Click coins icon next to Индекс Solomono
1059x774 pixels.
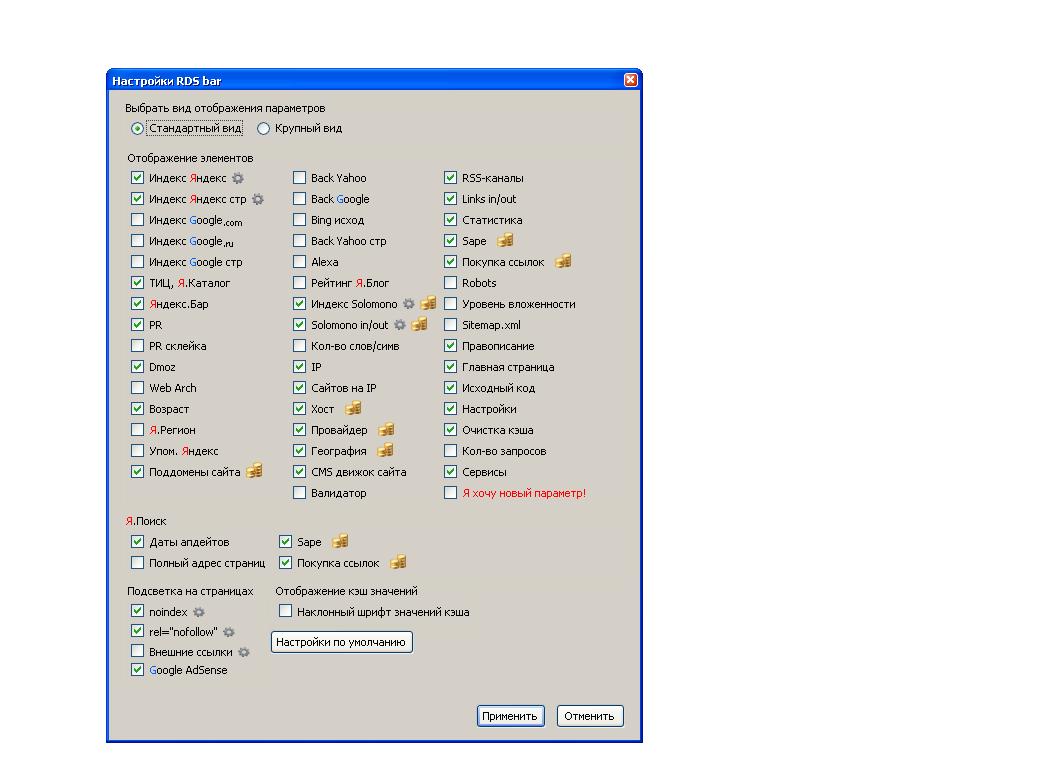[428, 303]
